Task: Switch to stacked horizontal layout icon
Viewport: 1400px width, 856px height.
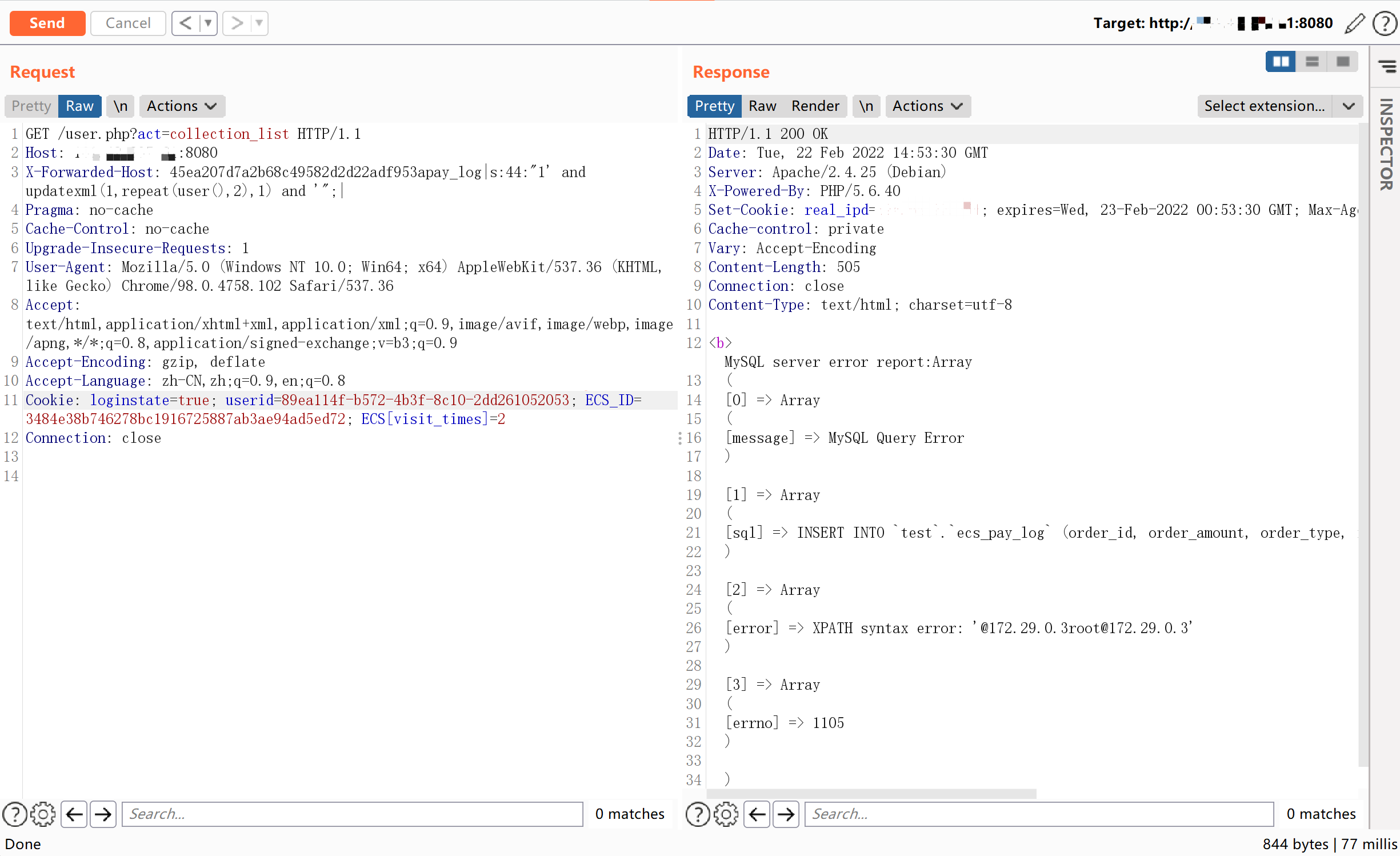Action: coord(1311,61)
